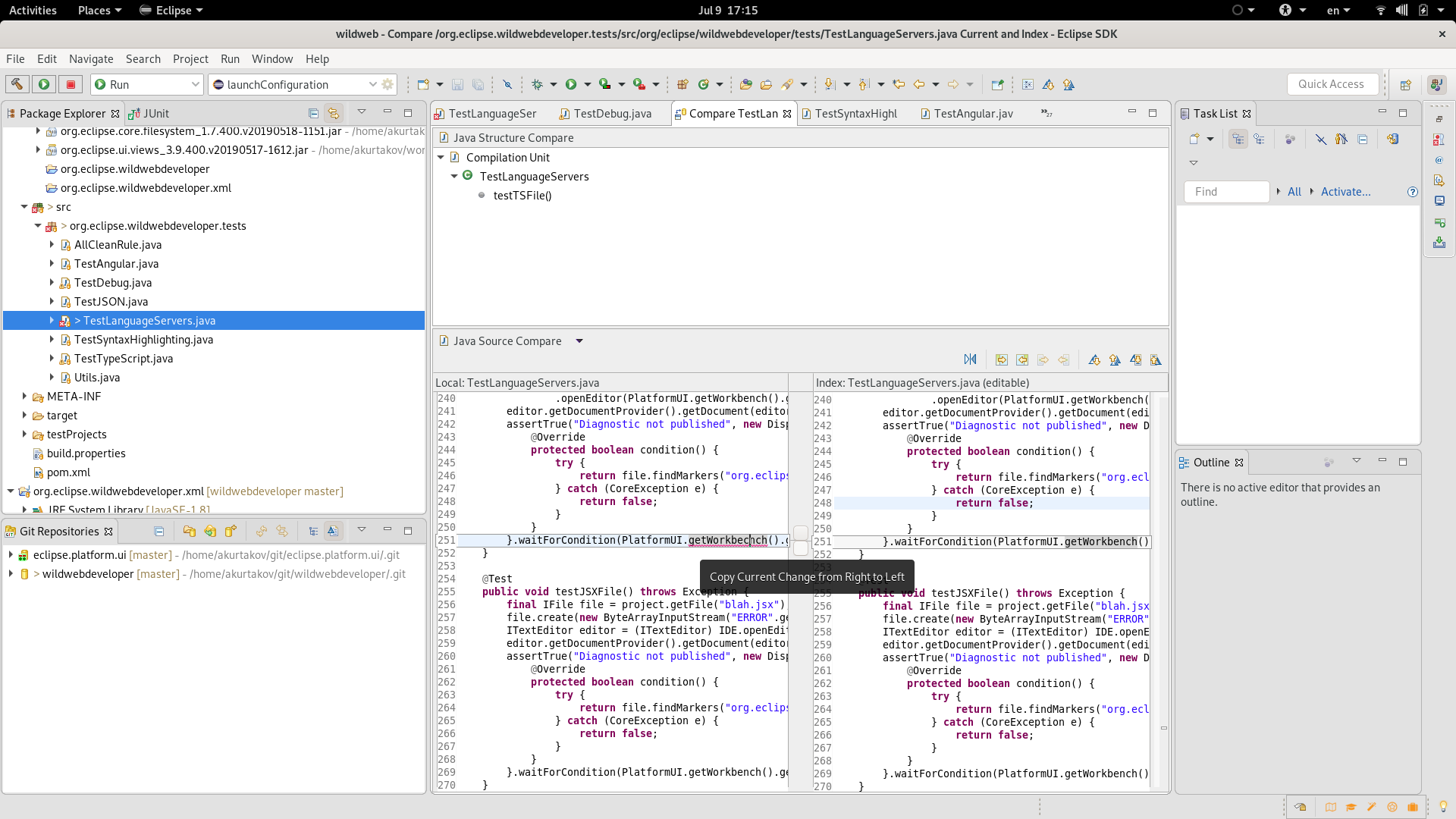
Task: Toggle Categorized presentation in Task List
Action: (x=1238, y=139)
